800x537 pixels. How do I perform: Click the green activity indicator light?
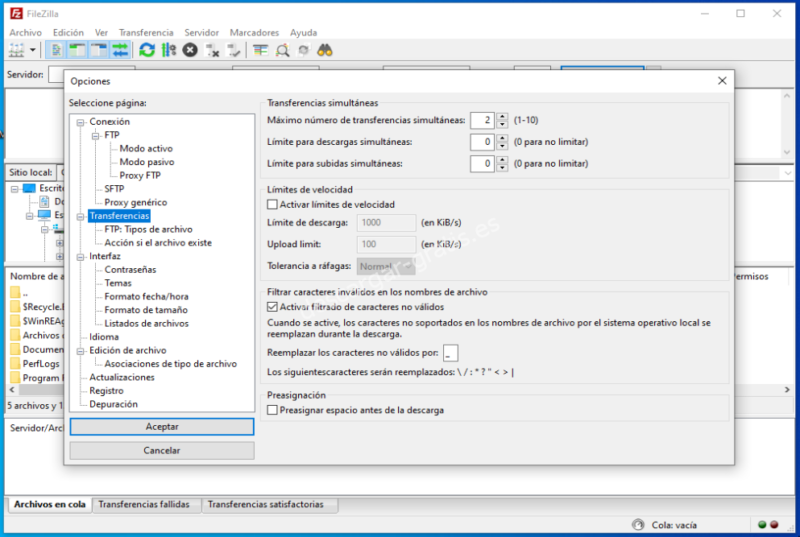(x=762, y=524)
